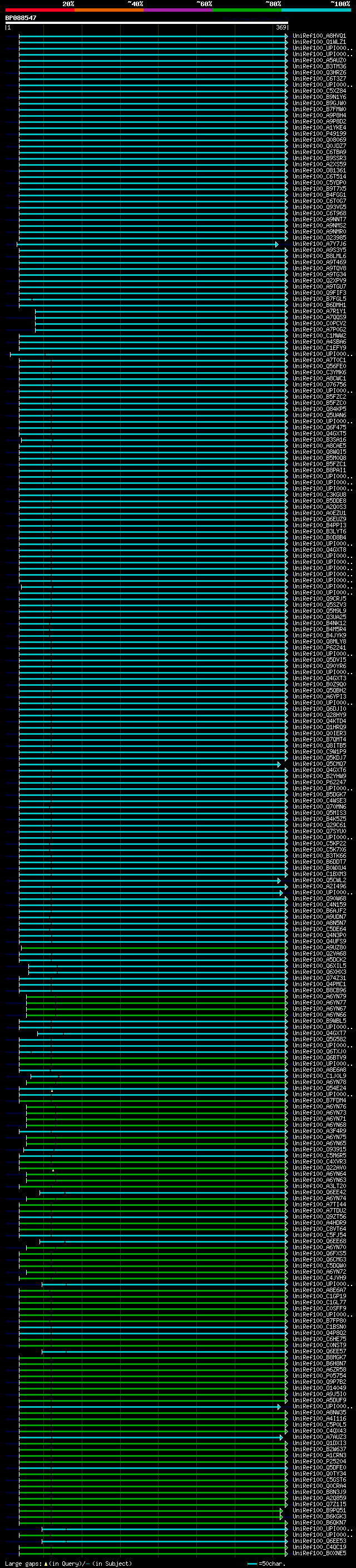Open hit UniRef100_A8HVQ1
Screen dimensions: 356x1568
coord(319,36)
